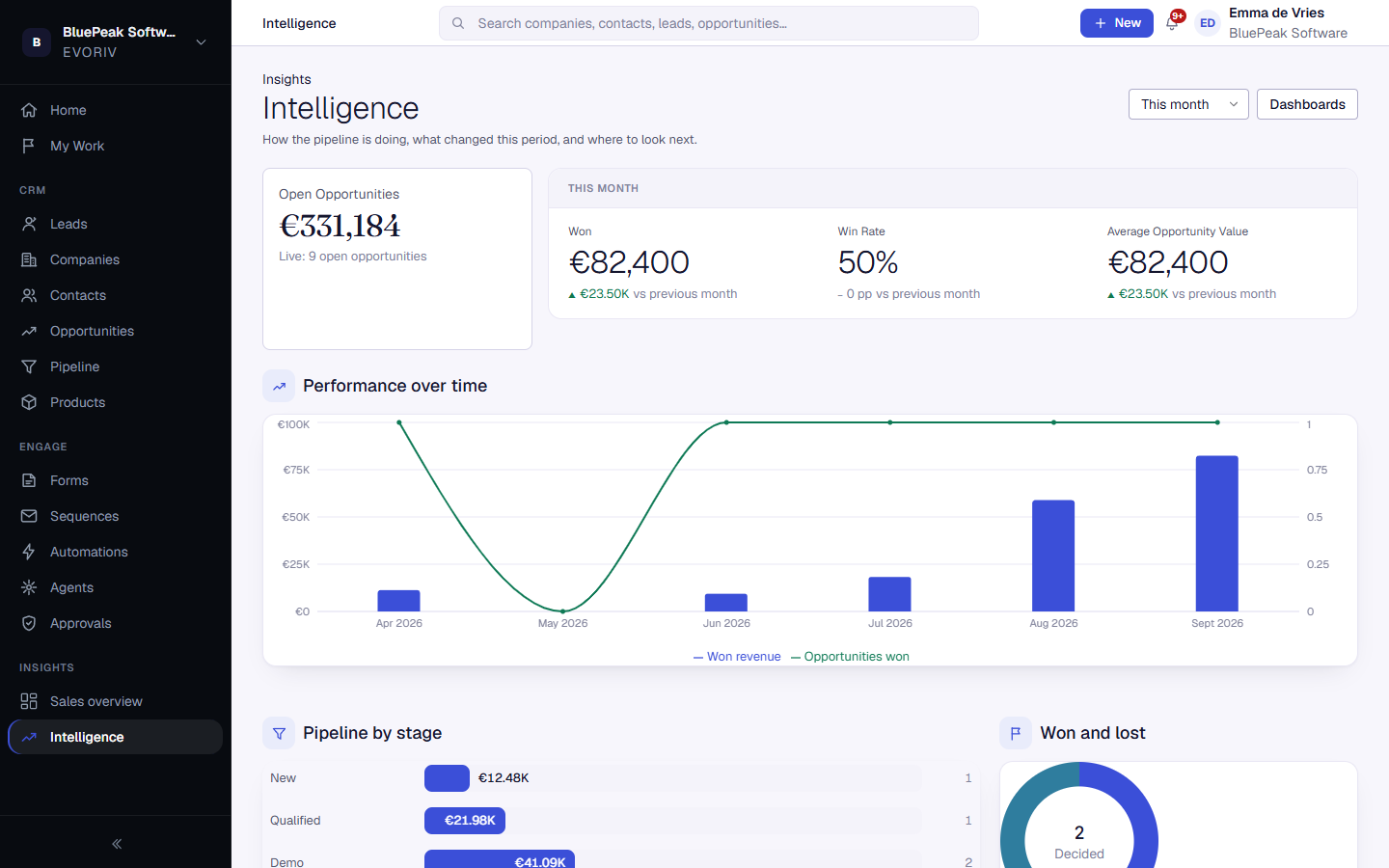Click the Automations lightning icon
This screenshot has width=1389, height=868.
coord(29,552)
